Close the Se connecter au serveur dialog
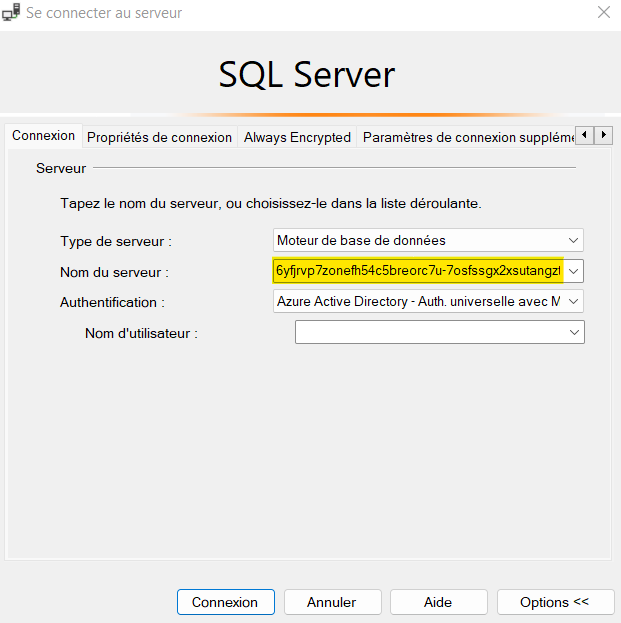 point(603,13)
